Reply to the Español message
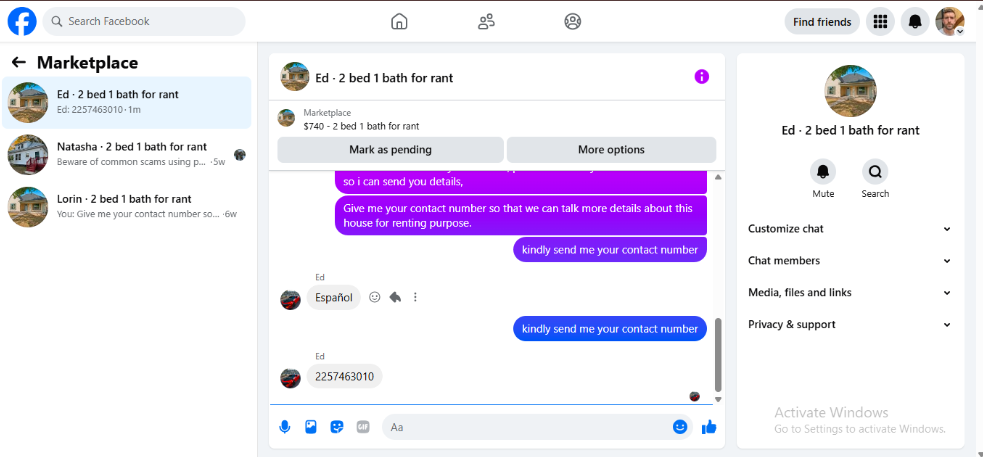This screenshot has width=983, height=457. click(395, 297)
